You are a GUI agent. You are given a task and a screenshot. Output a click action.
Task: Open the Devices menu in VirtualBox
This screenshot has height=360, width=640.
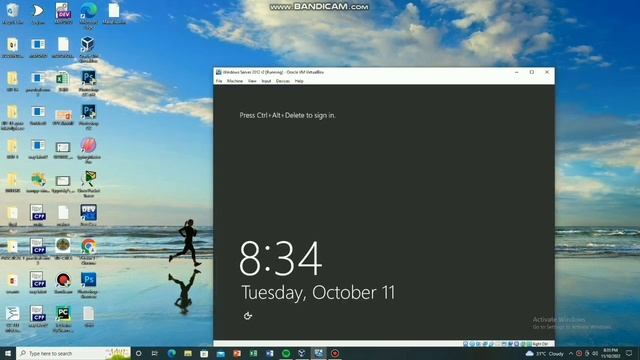click(282, 81)
